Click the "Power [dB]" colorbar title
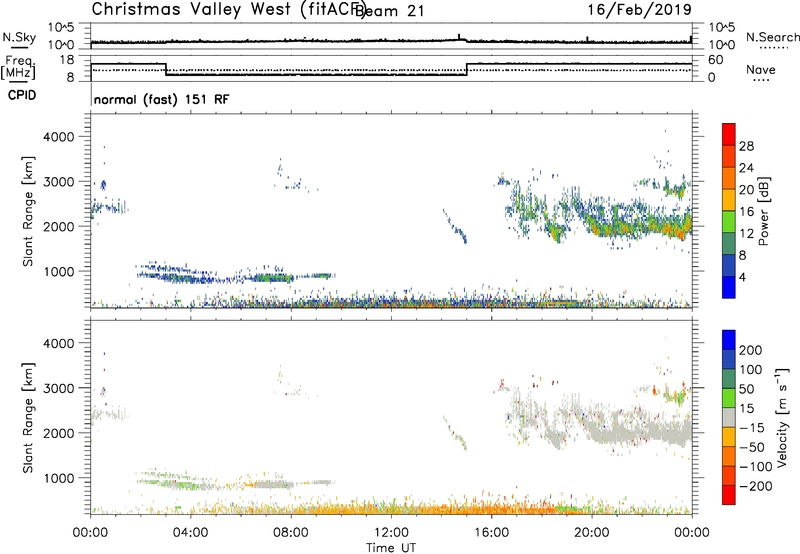This screenshot has width=800, height=554. click(x=763, y=211)
